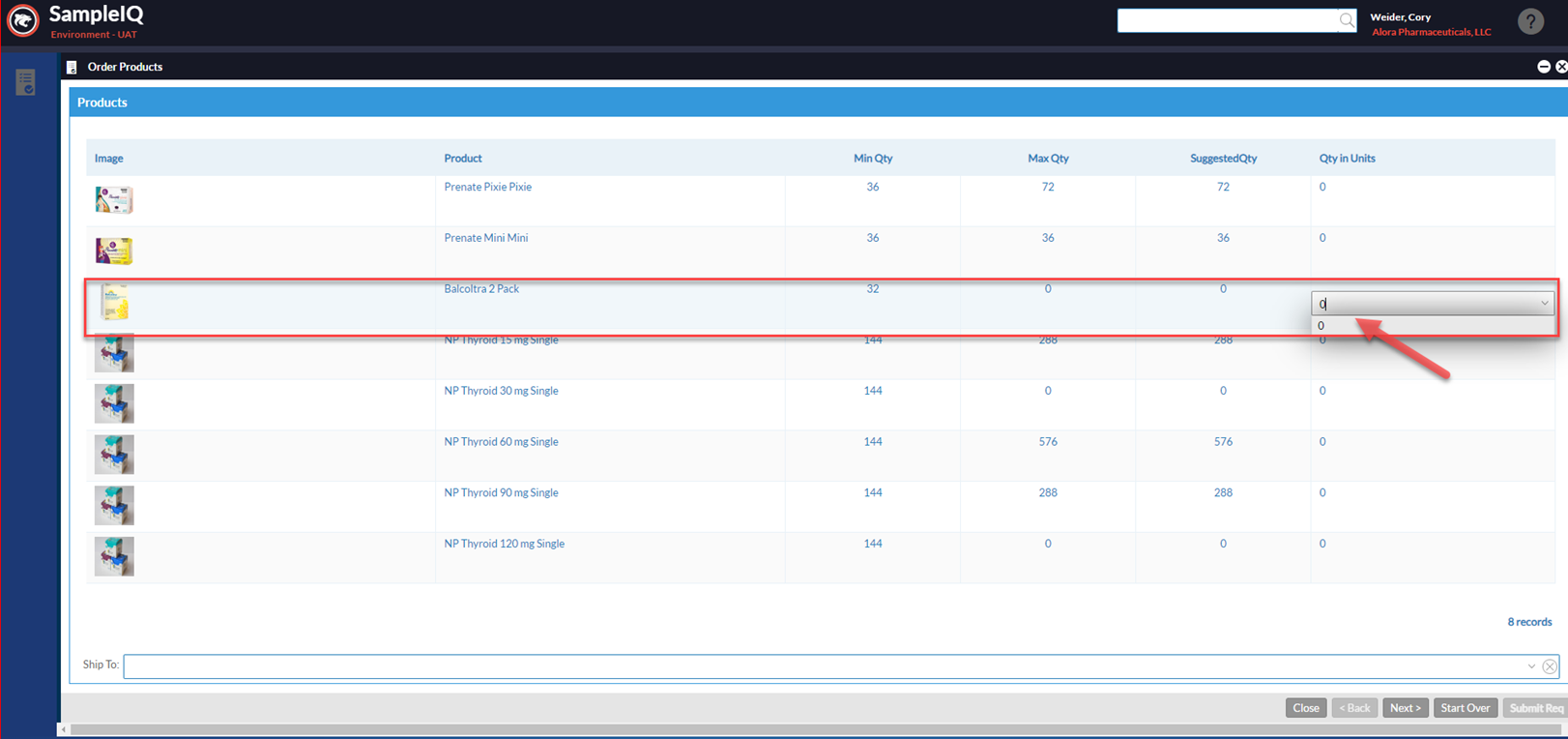
Task: Expand the Balcoltra quantity dropdown arrow
Action: pyautogui.click(x=1544, y=304)
